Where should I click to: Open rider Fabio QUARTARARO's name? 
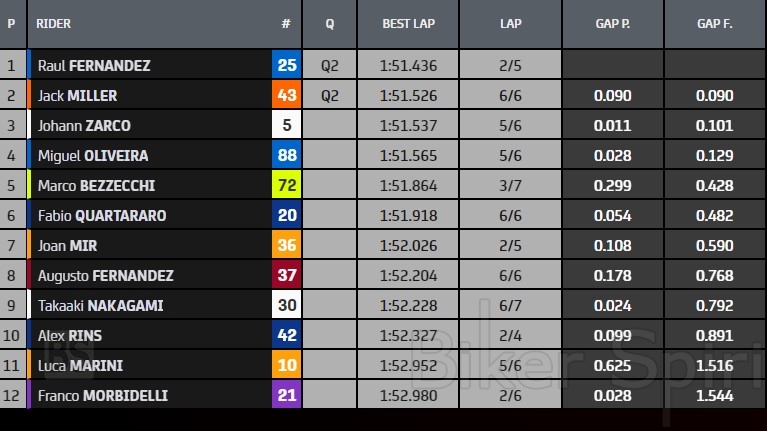[102, 216]
